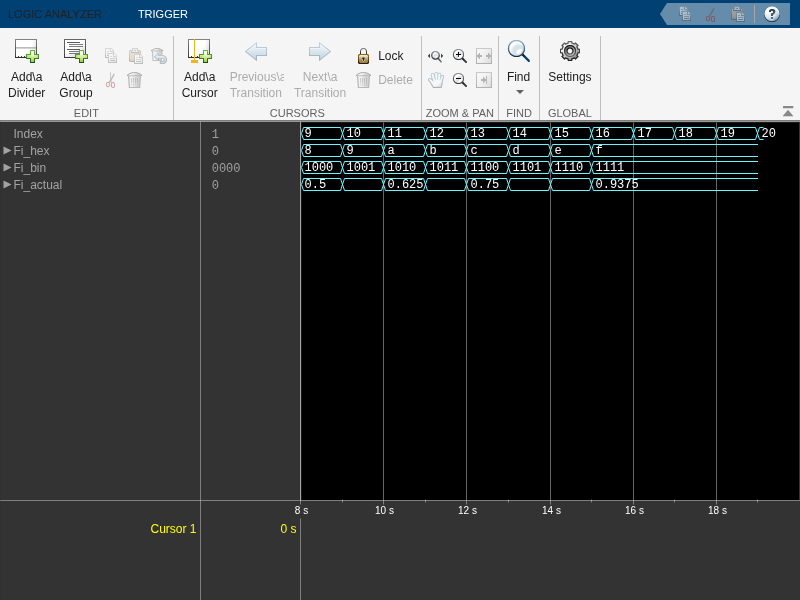Open the help question mark icon
The height and width of the screenshot is (600, 800).
coord(771,14)
